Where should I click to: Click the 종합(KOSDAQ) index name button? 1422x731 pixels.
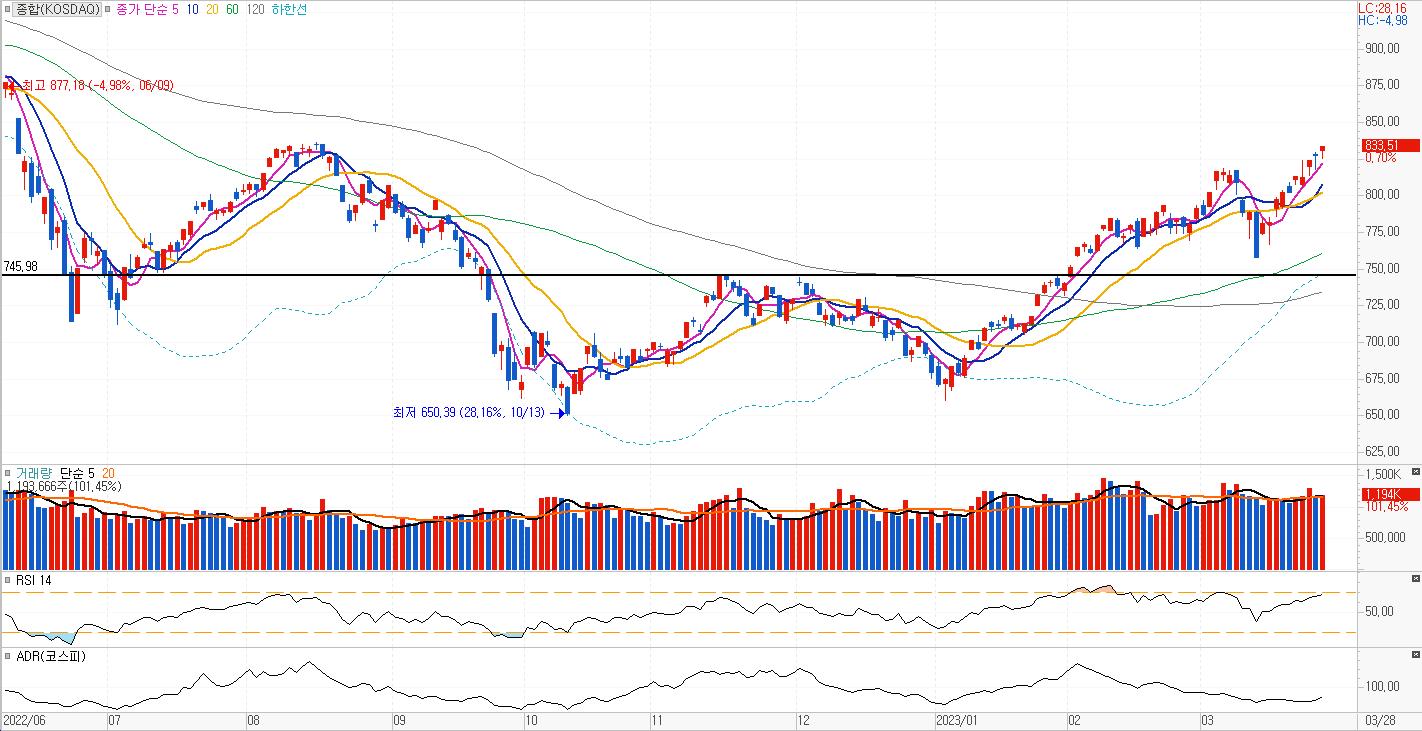pos(58,9)
